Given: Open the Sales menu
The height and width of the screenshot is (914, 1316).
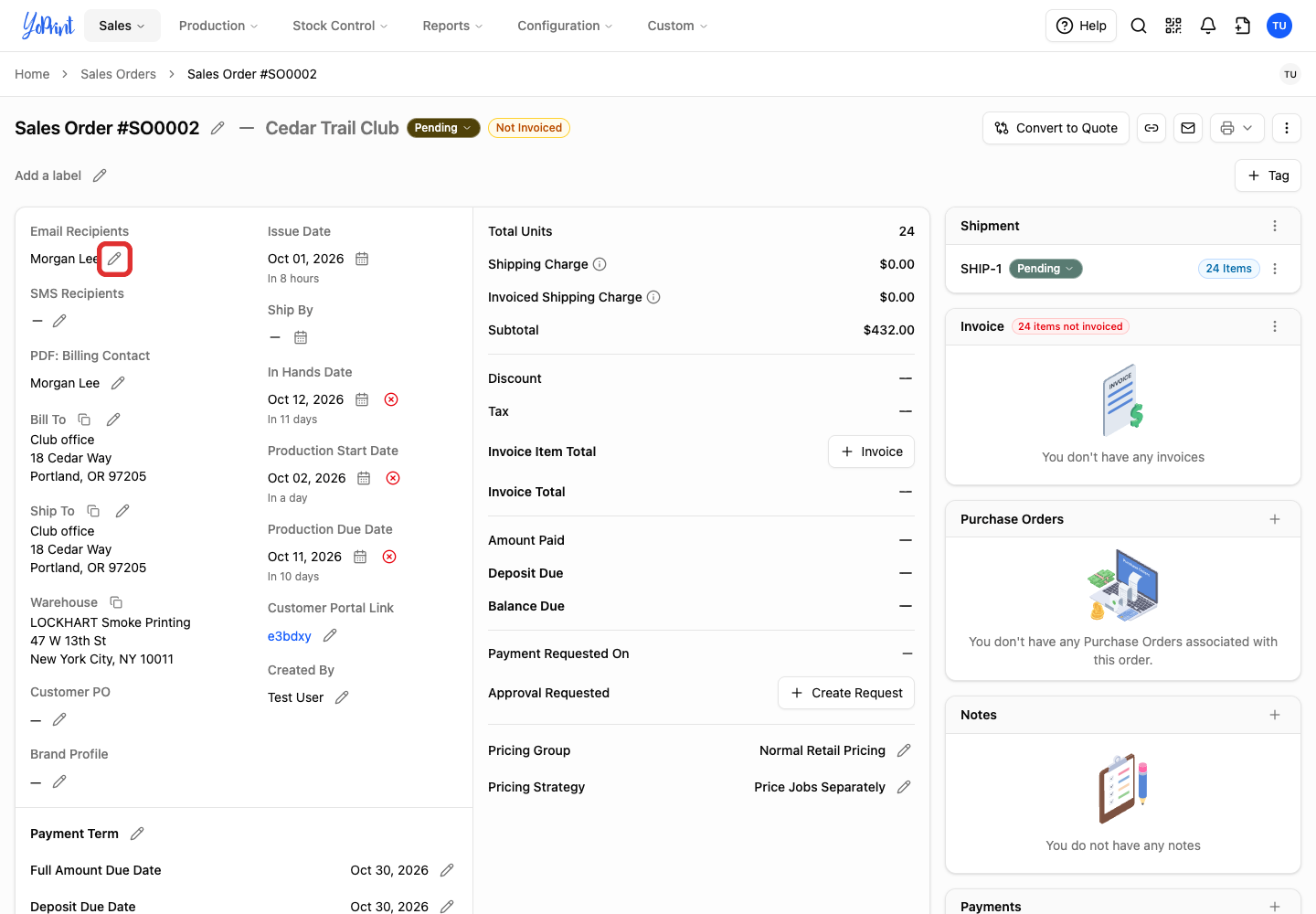Looking at the screenshot, I should coord(122,26).
